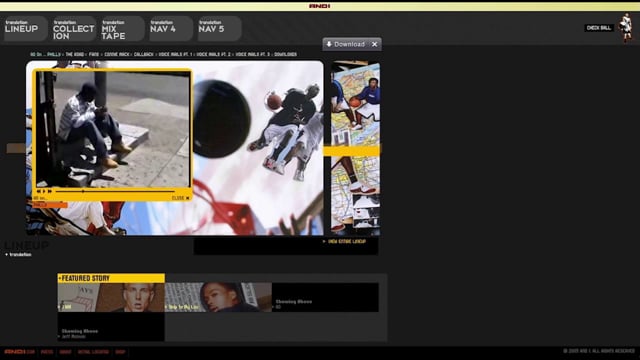Fast-forward the video in the yellow player
The image size is (640, 360).
coord(49,191)
